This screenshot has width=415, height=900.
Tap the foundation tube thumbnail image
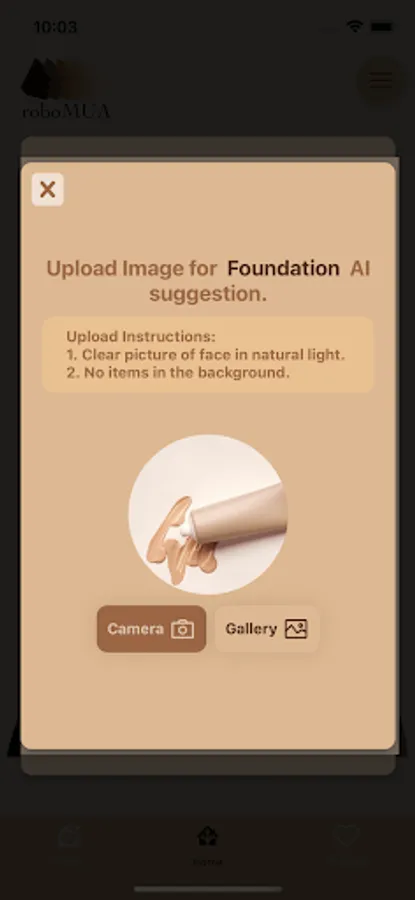pyautogui.click(x=207, y=514)
